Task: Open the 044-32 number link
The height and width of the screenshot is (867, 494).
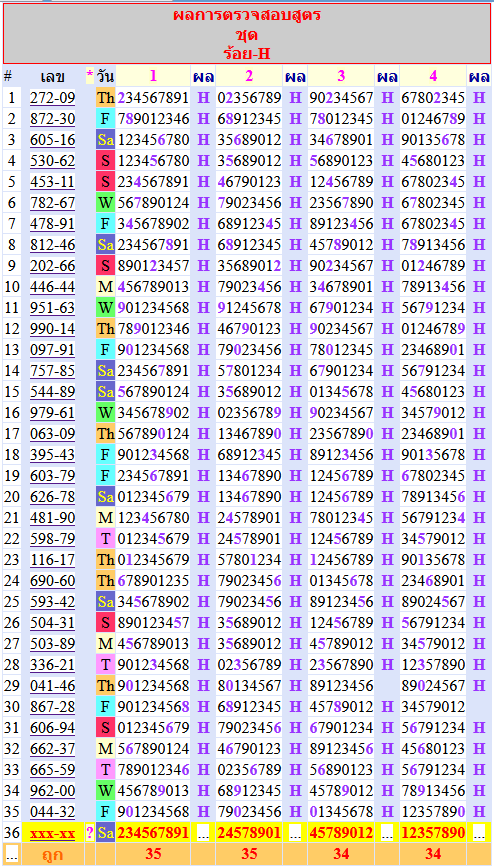Action: coord(53,812)
